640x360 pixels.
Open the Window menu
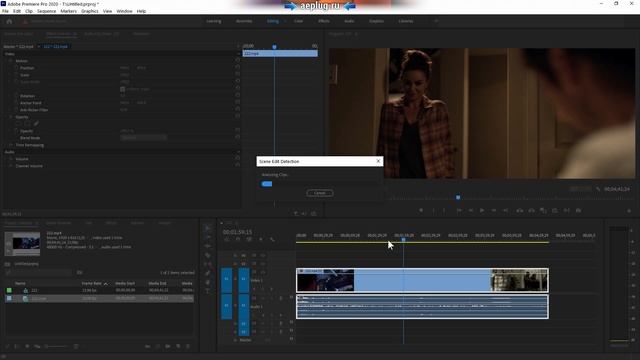(x=124, y=11)
